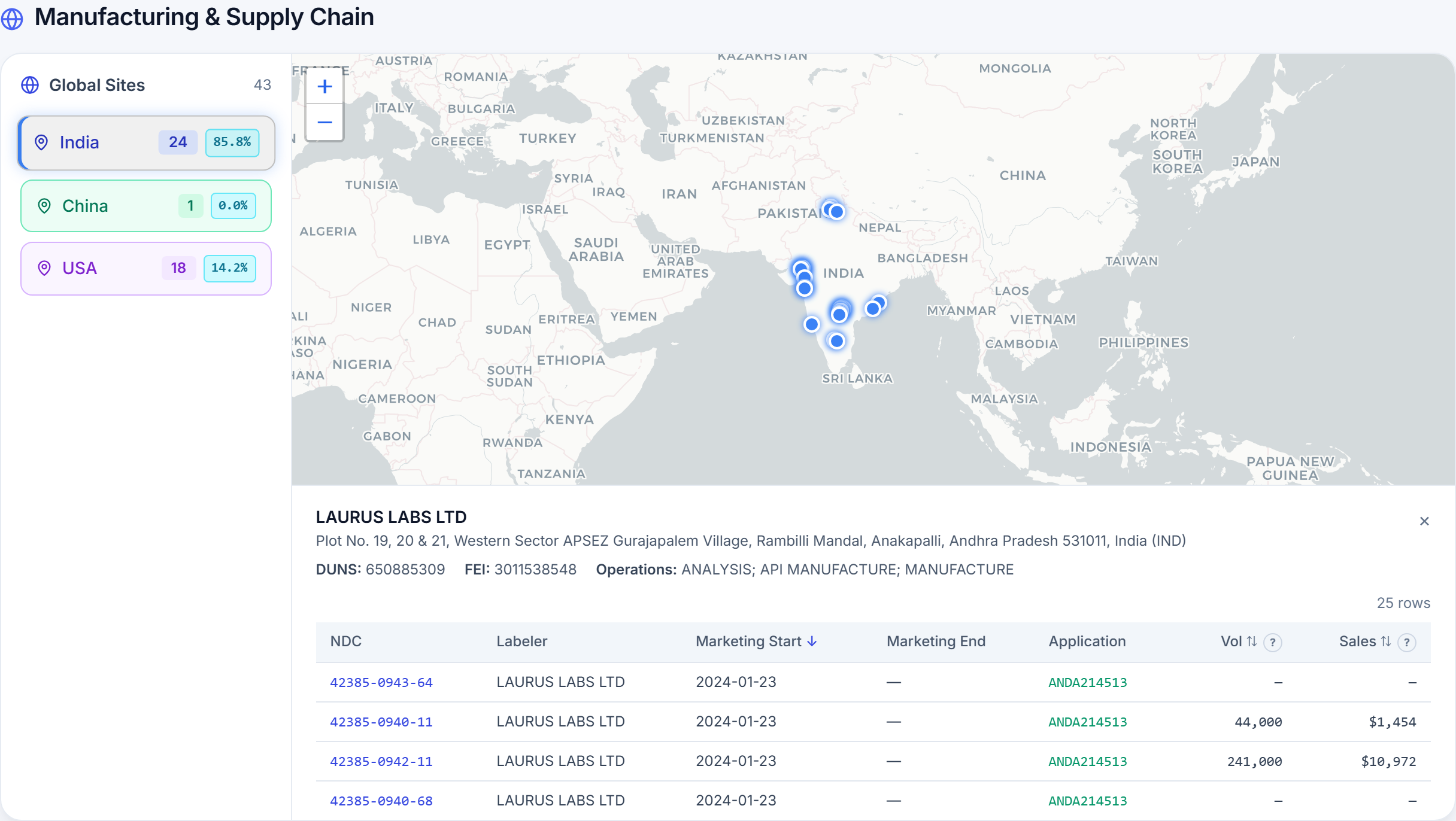Zoom in the map with plus button

(324, 87)
